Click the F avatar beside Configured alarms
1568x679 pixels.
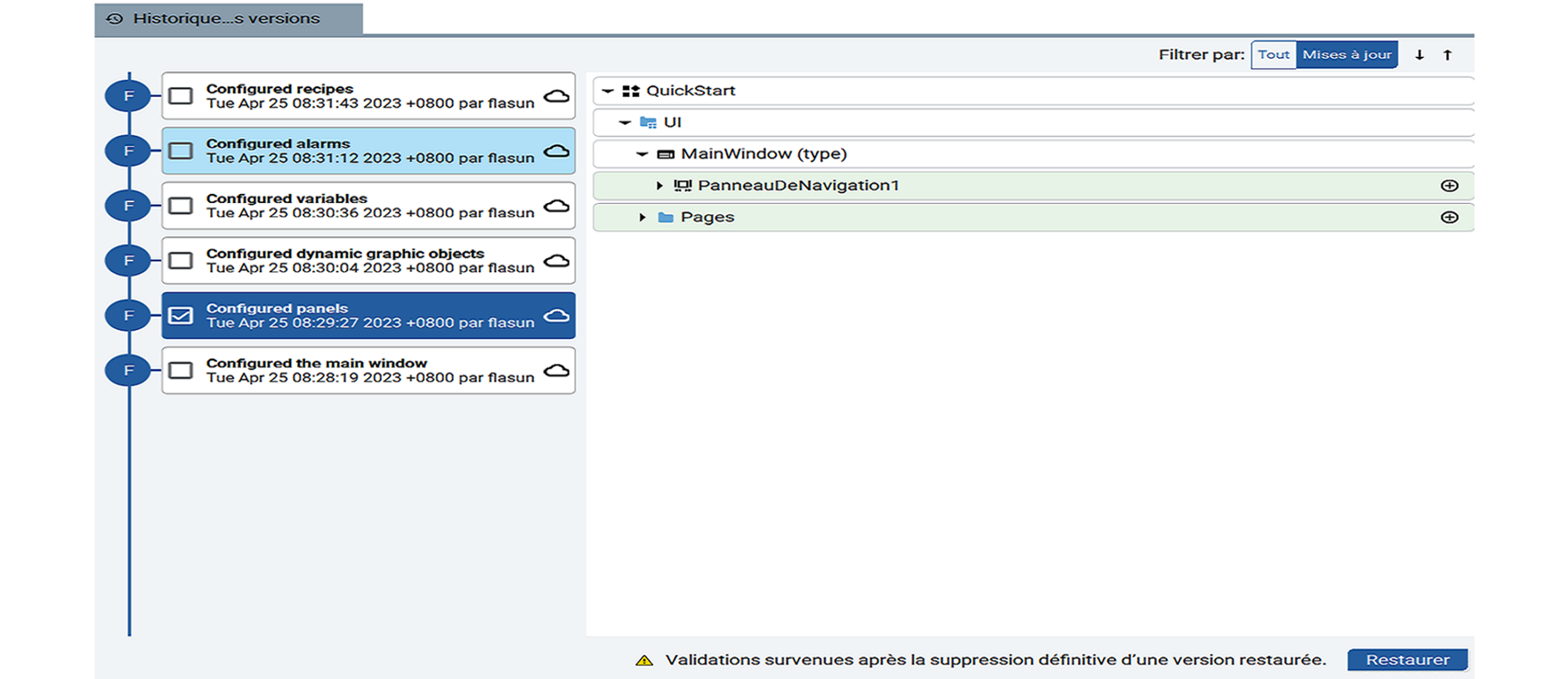tap(128, 151)
